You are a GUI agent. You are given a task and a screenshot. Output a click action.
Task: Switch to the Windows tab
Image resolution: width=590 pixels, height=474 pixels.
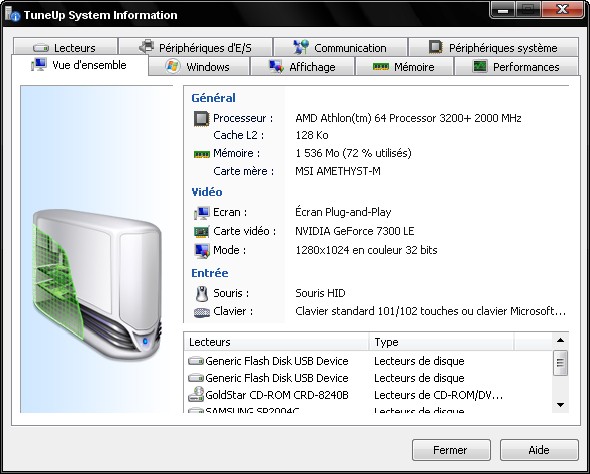coord(199,67)
